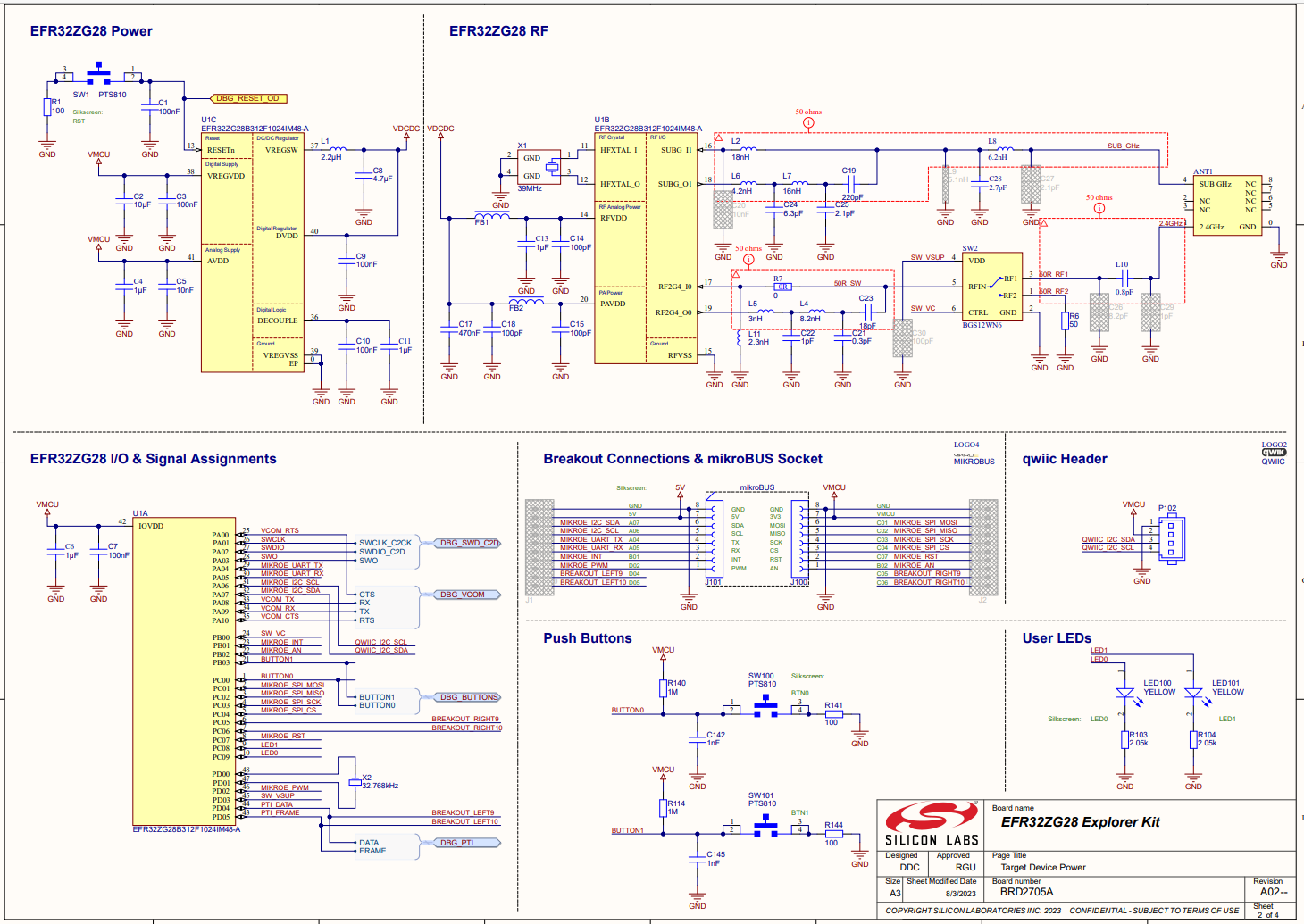Click the Silicon Labs logo in title block
This screenshot has height=924, width=1304.
click(x=932, y=825)
